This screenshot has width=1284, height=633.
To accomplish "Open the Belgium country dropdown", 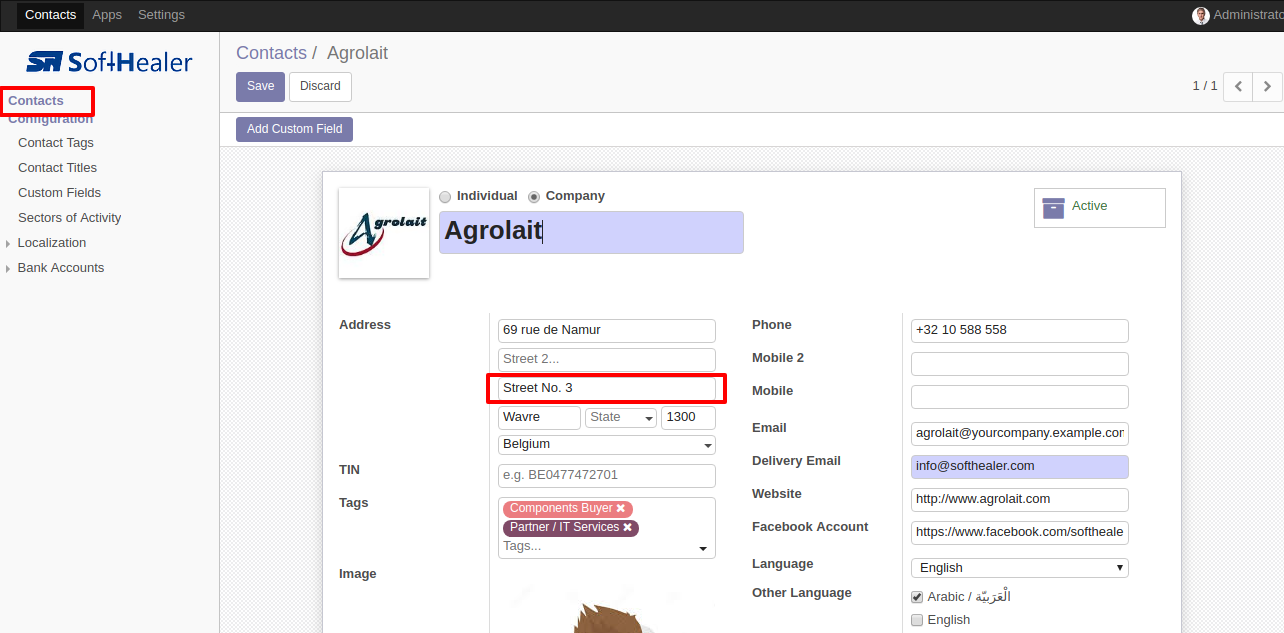I will tap(607, 444).
